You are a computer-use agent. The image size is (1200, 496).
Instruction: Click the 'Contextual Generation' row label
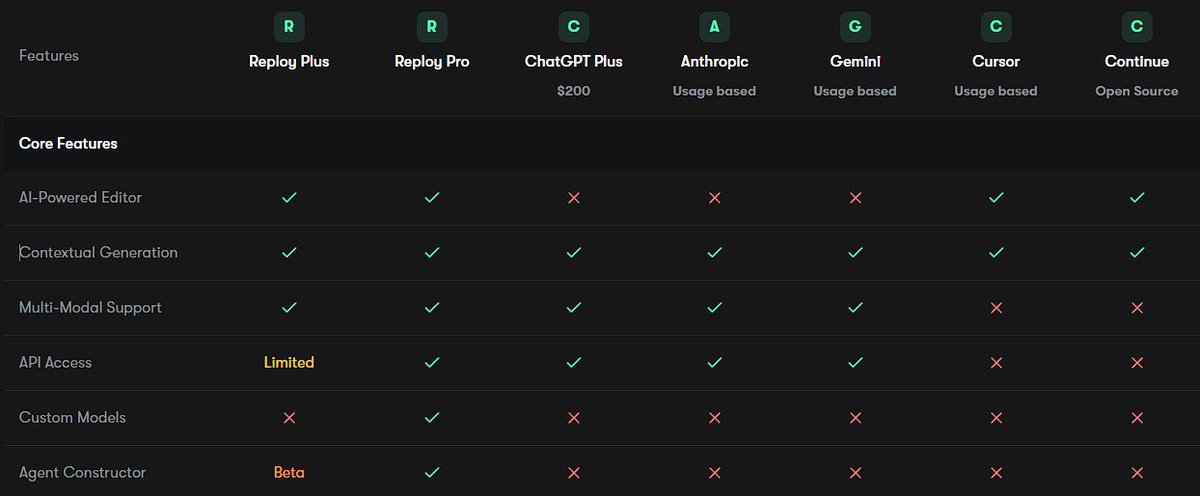pyautogui.click(x=98, y=253)
